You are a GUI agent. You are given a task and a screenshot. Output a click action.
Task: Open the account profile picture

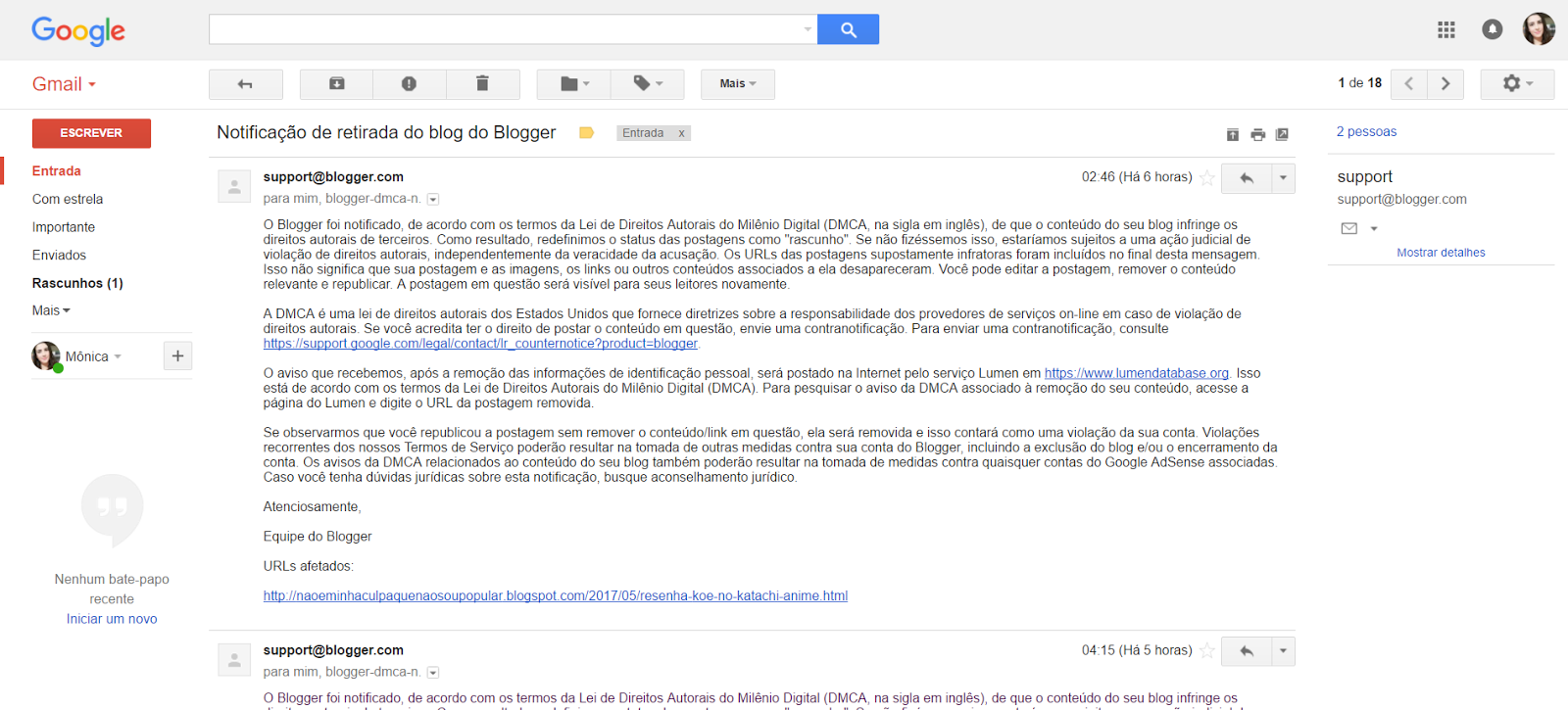coord(1539,29)
